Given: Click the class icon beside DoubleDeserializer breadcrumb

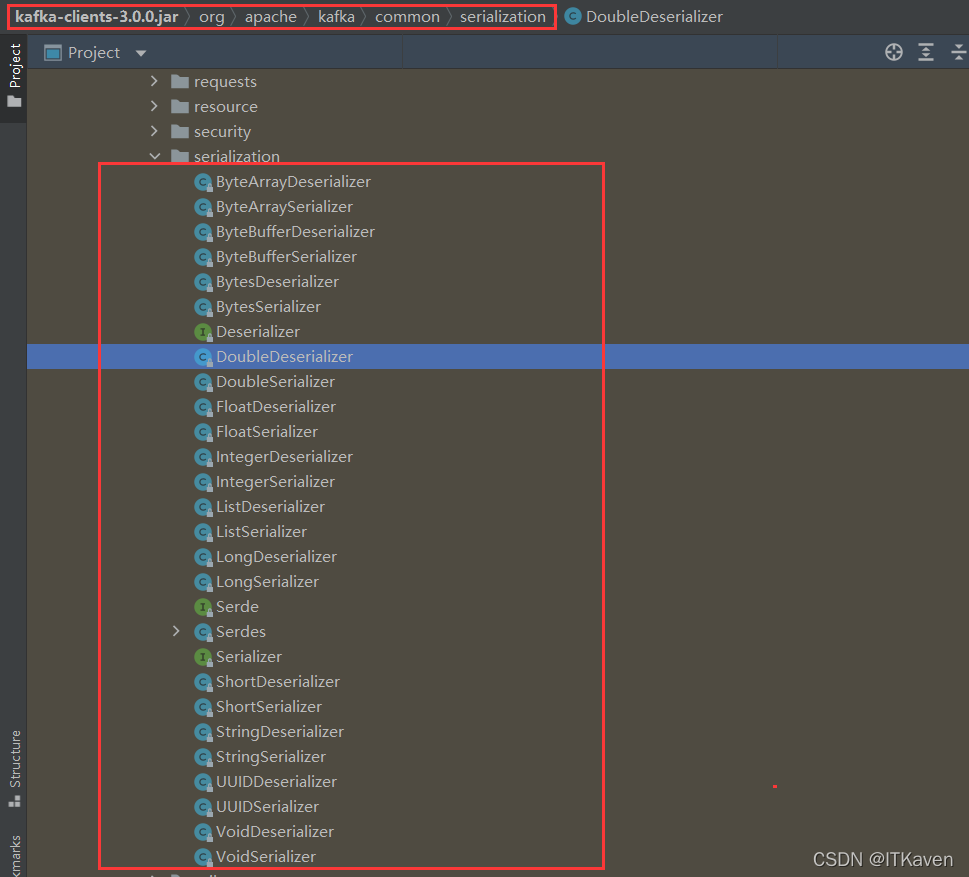Looking at the screenshot, I should [571, 16].
